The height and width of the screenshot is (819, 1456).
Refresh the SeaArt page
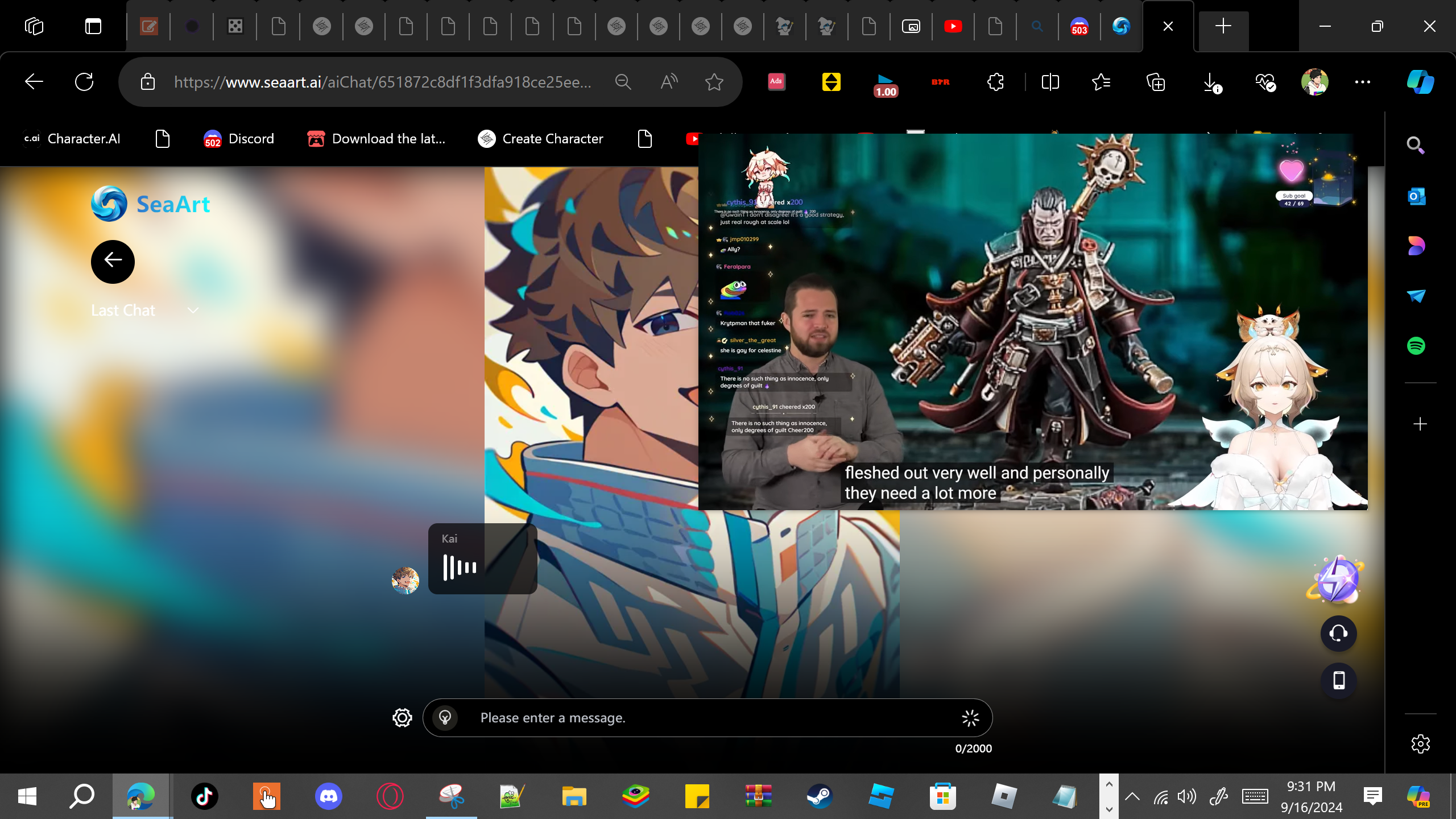84,82
